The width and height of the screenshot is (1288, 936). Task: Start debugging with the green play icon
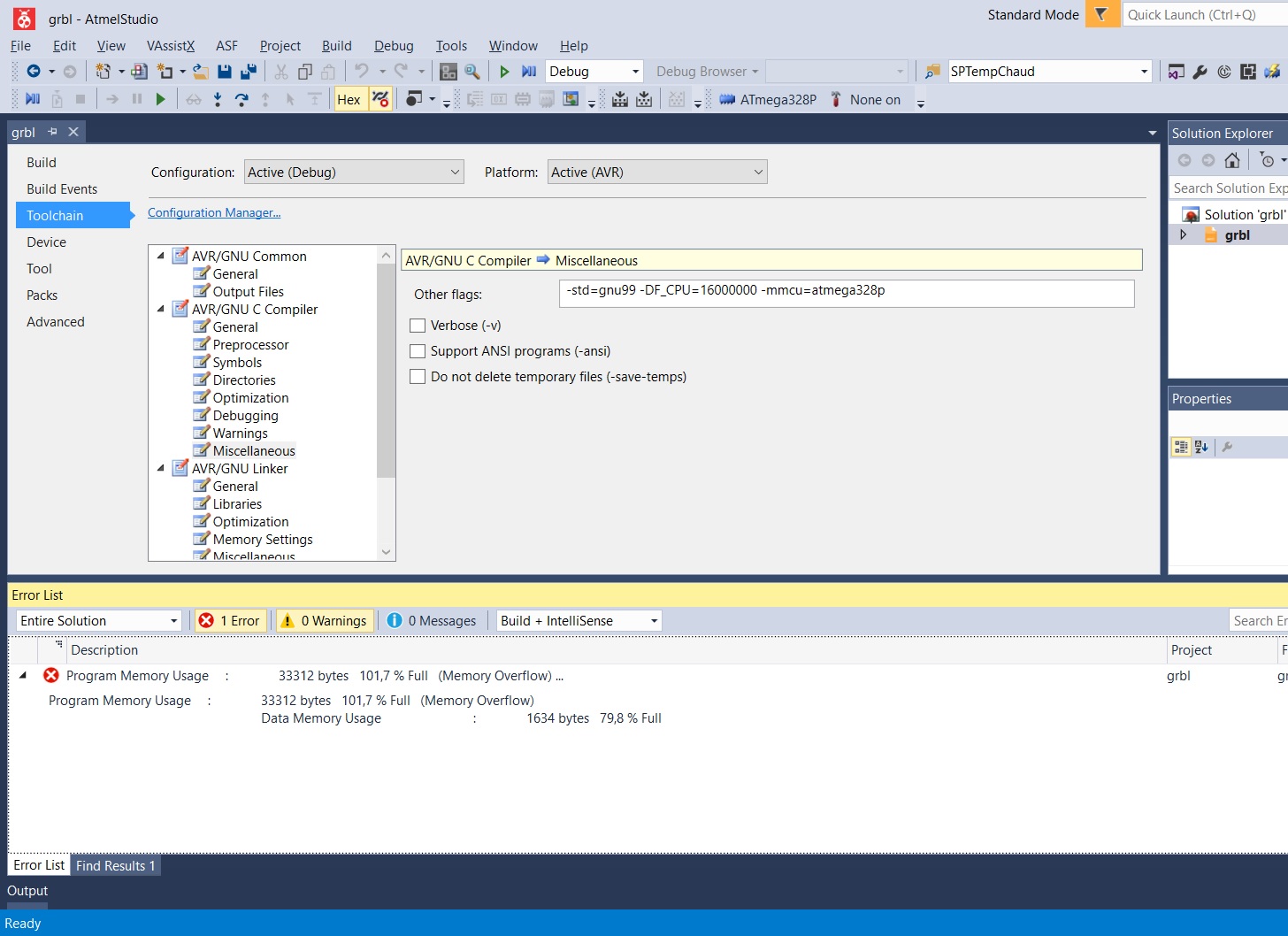point(504,71)
